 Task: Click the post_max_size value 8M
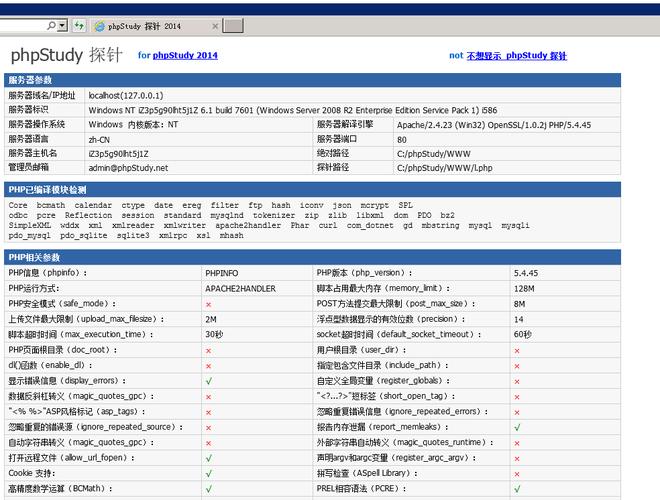519,304
